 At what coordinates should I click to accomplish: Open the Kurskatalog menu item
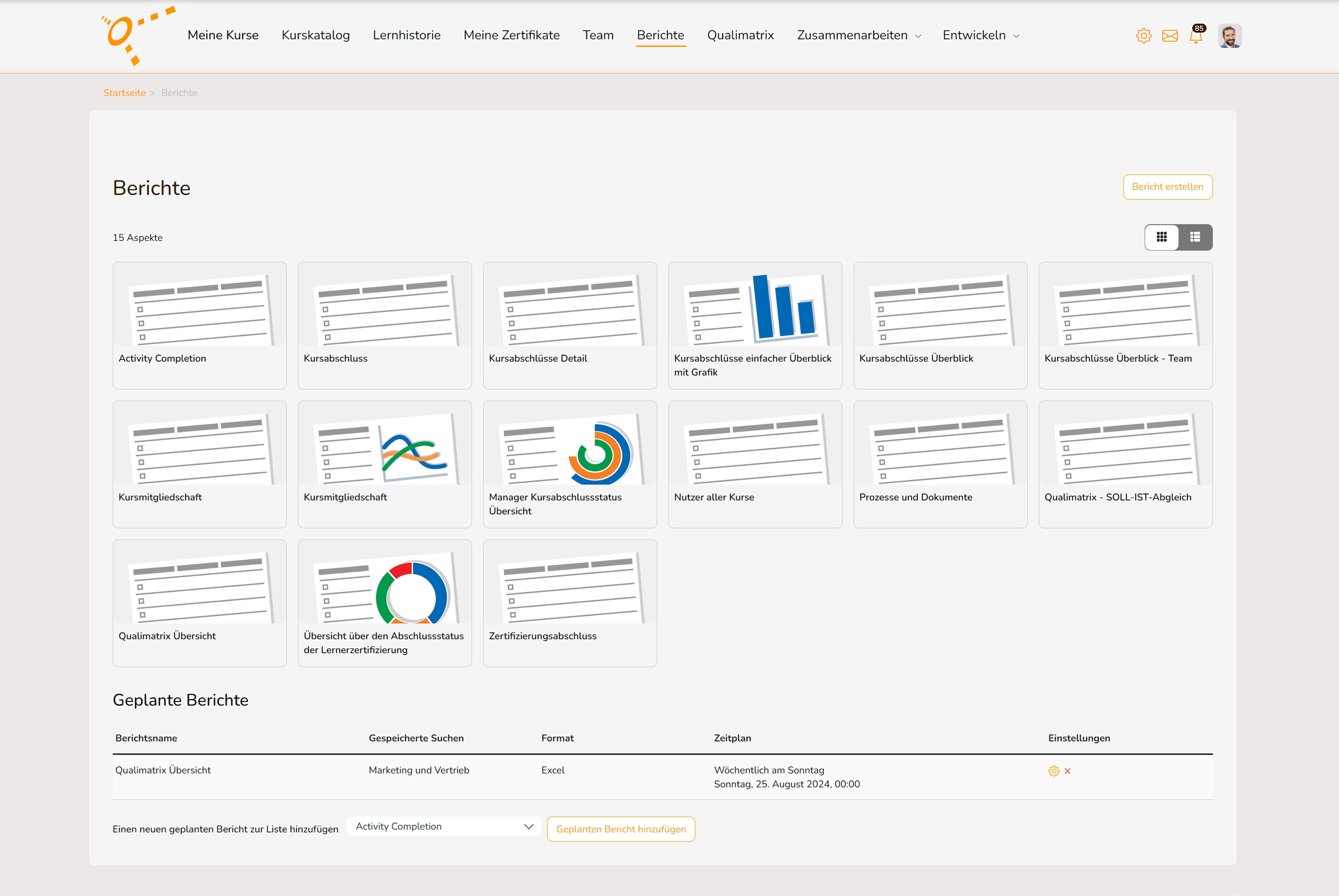pyautogui.click(x=315, y=35)
